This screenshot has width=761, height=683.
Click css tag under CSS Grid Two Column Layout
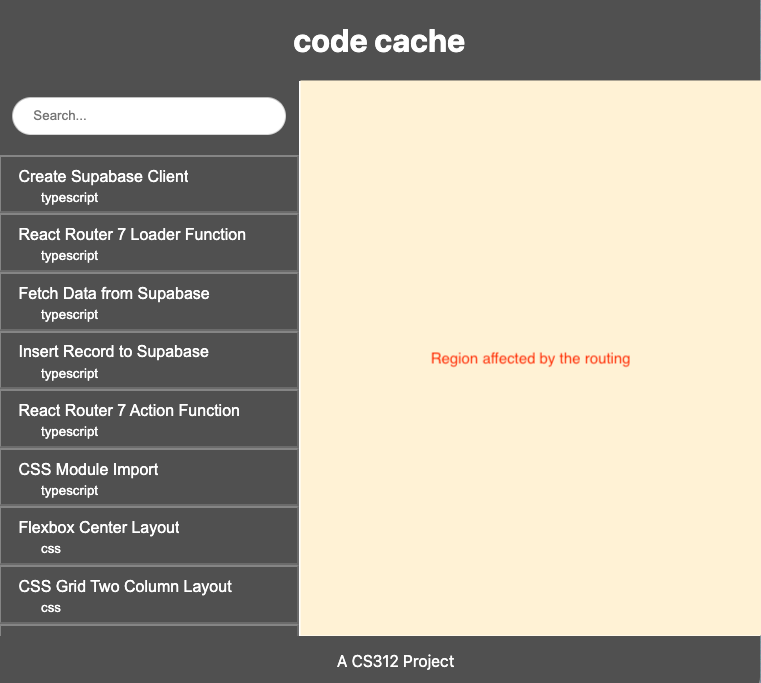click(51, 608)
